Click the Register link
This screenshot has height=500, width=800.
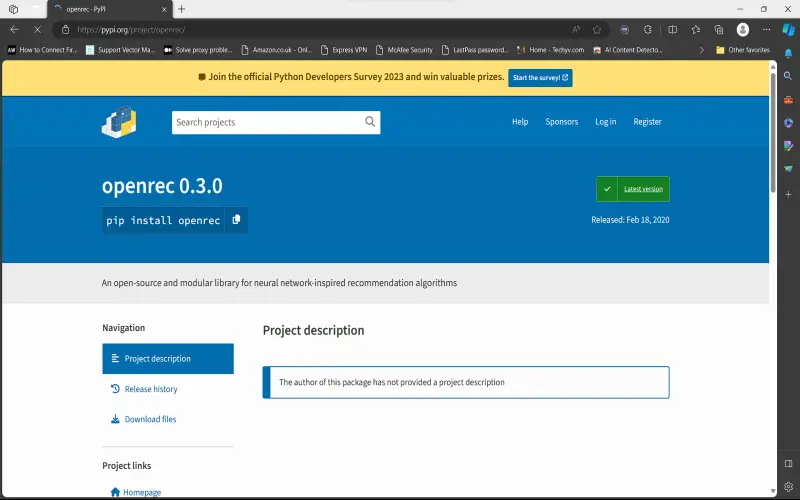[647, 121]
